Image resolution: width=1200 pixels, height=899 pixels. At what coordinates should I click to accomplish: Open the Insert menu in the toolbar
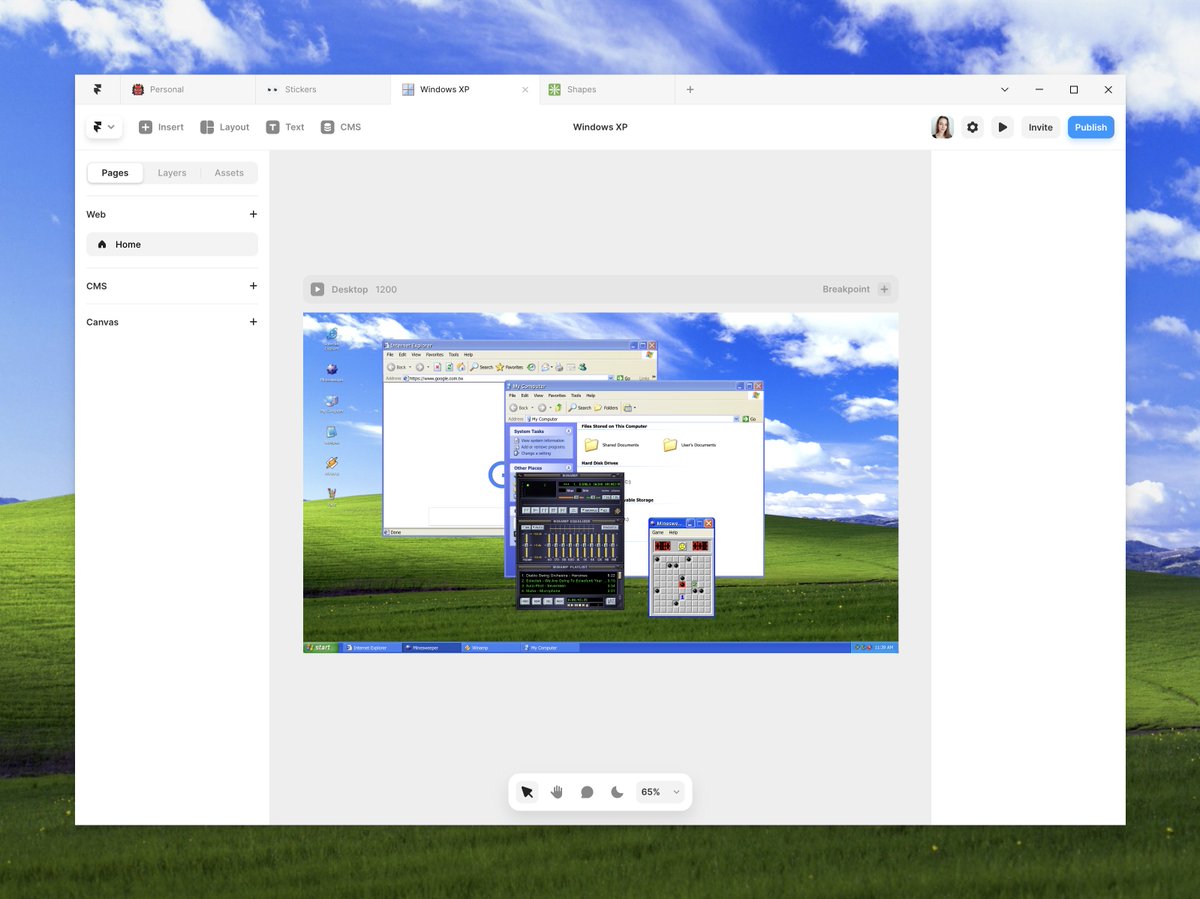[161, 127]
